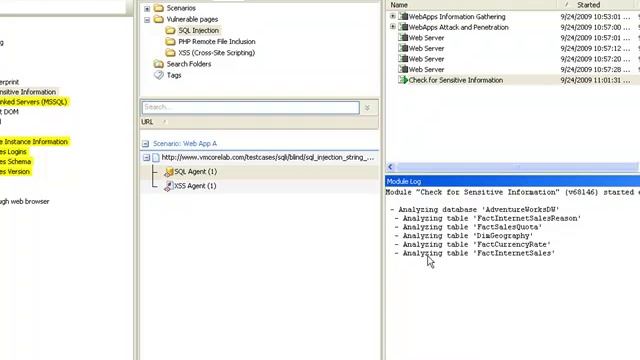Click the Tags icon
This screenshot has width=640, height=360.
point(159,75)
